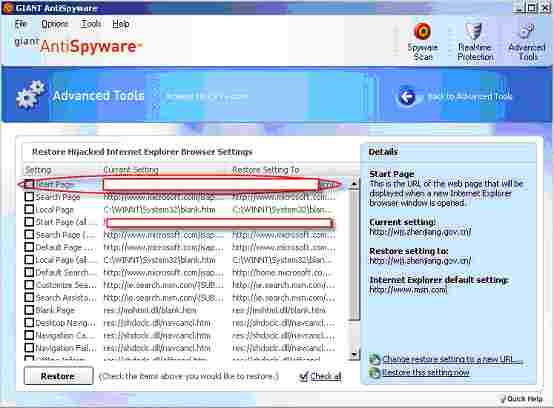Viewport: 554px width, 408px height.
Task: Click the 'Setting' column header
Action: [x=38, y=170]
